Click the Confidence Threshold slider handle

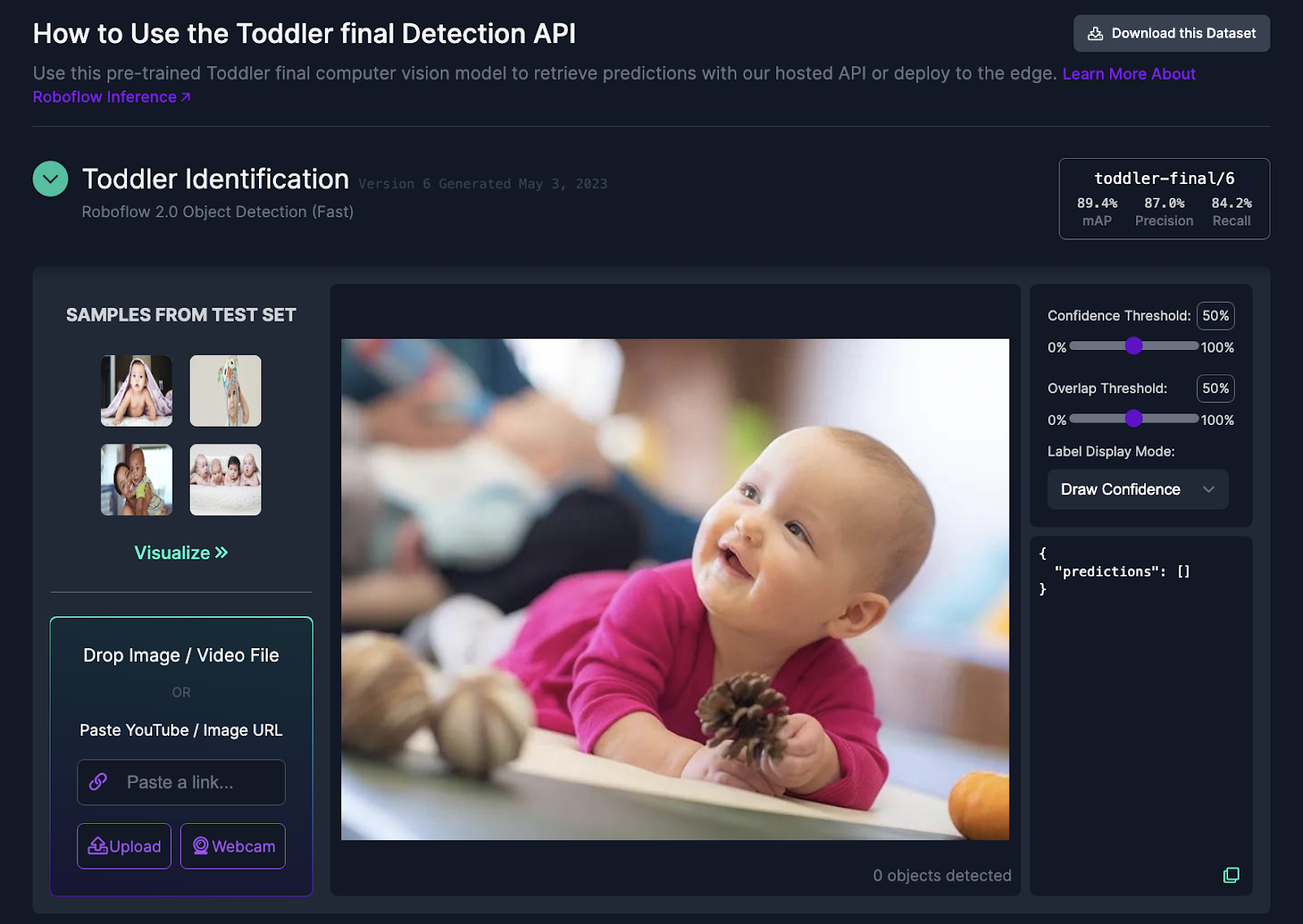click(1134, 346)
